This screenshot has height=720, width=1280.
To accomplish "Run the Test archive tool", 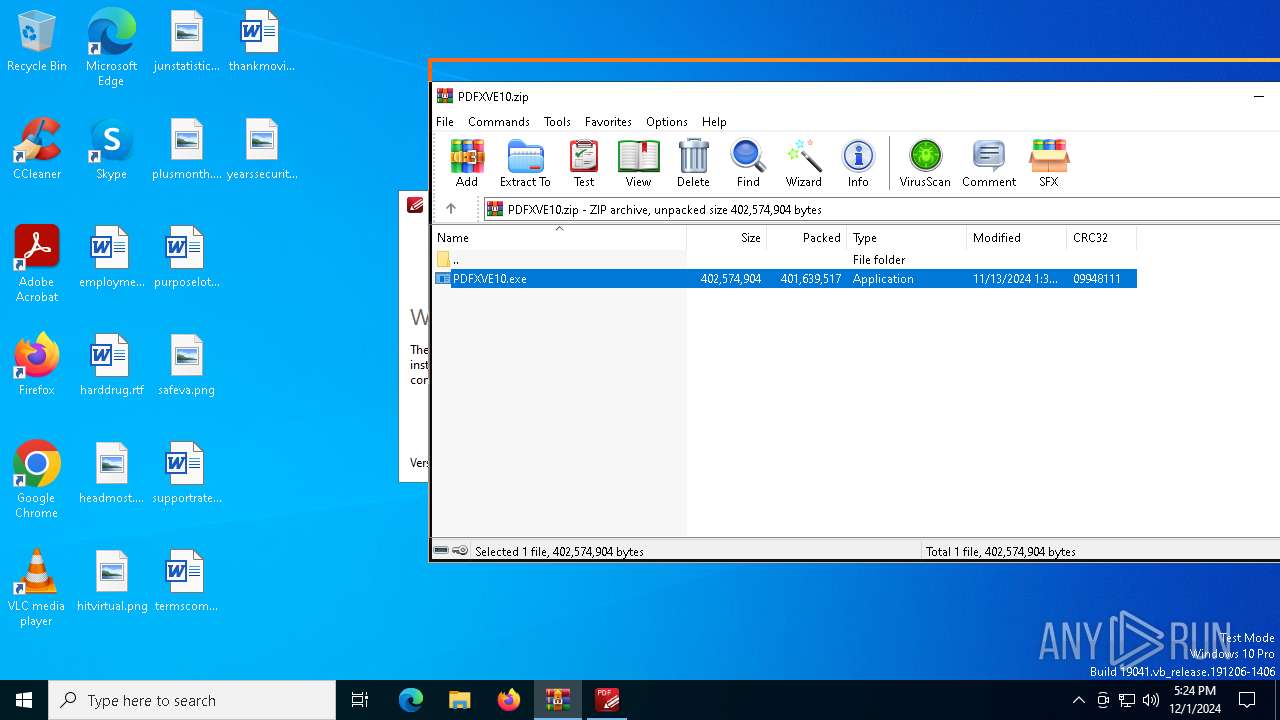I will (x=584, y=163).
